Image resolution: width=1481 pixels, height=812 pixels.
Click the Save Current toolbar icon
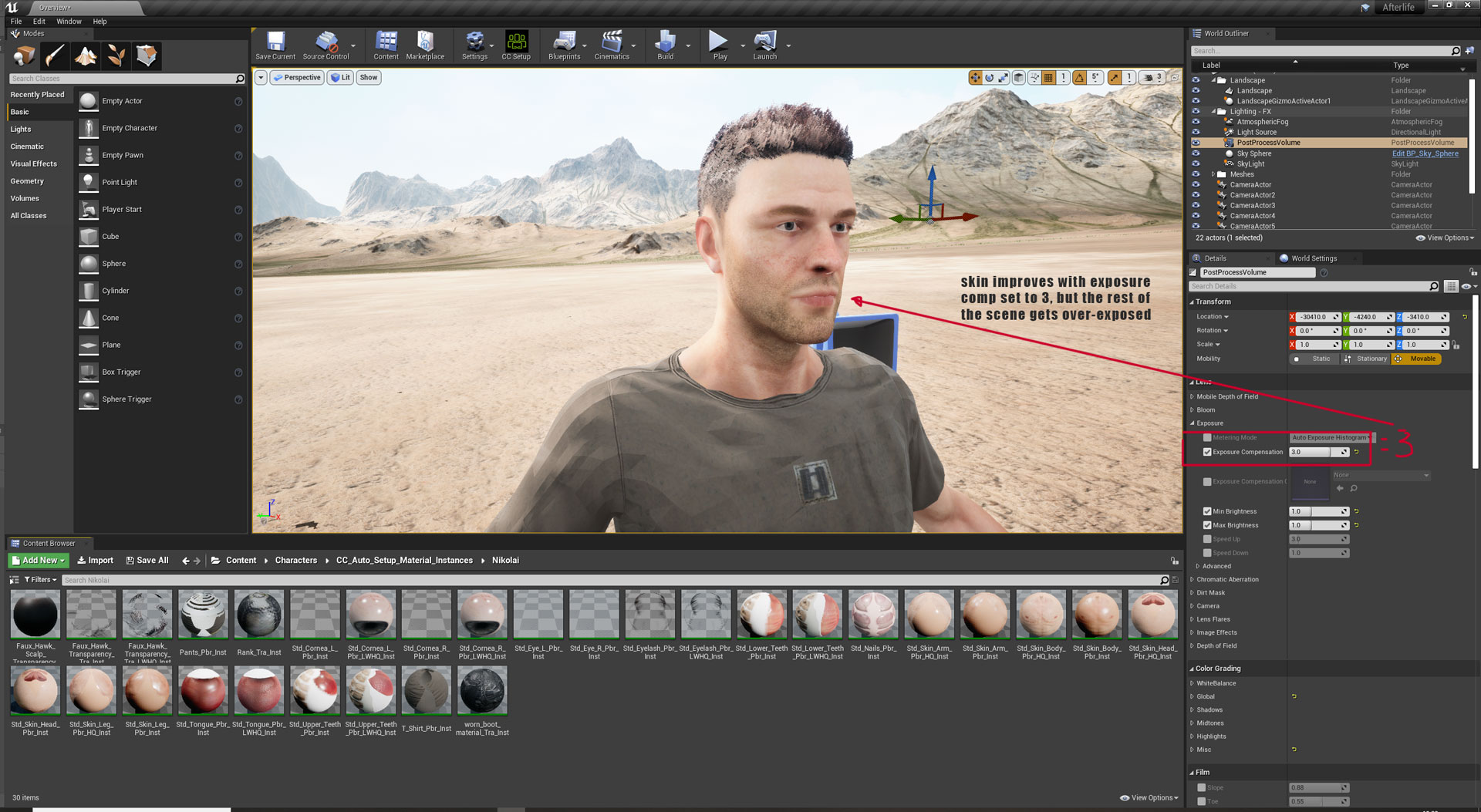(x=275, y=45)
